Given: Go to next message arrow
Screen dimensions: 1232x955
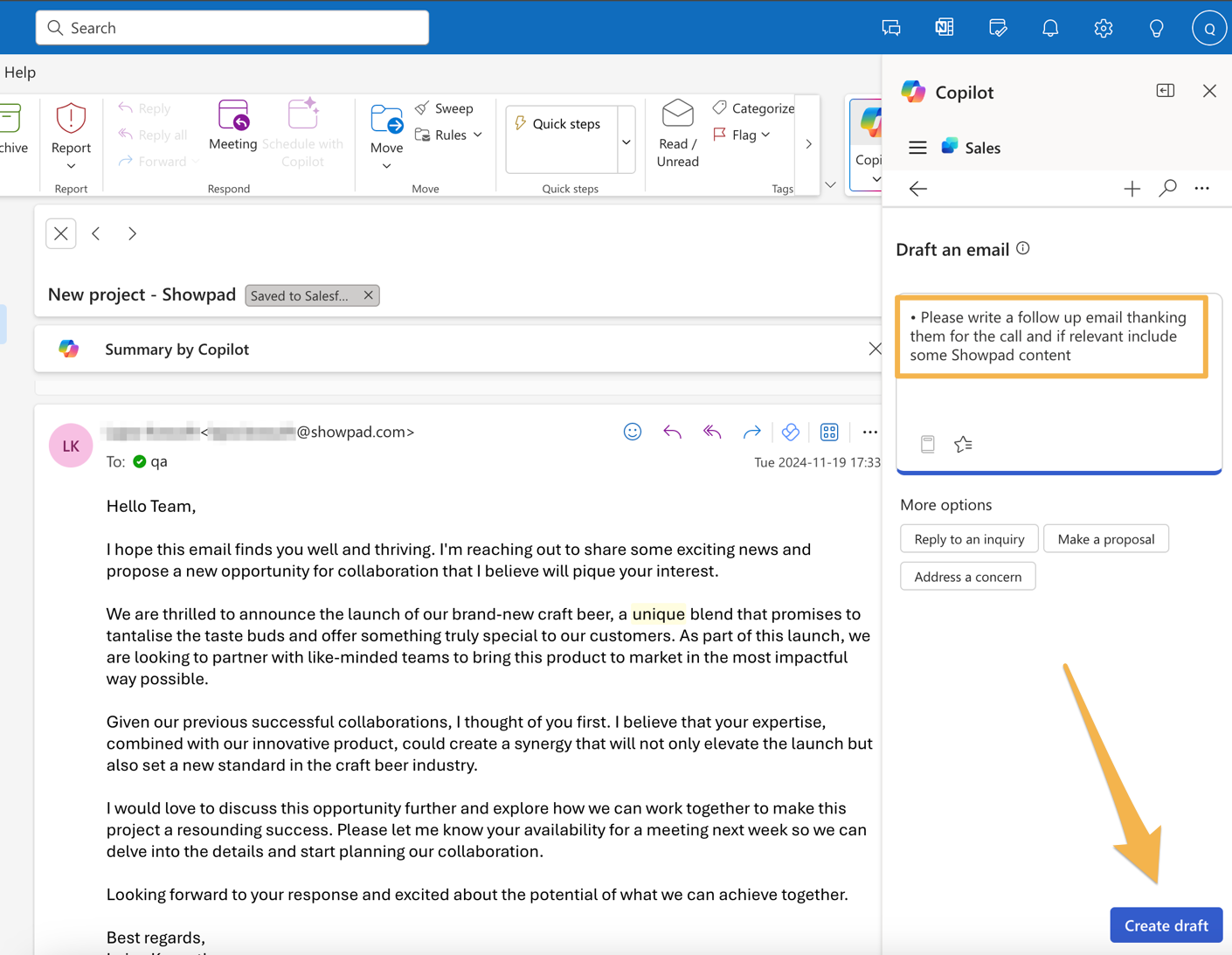Looking at the screenshot, I should [x=132, y=233].
